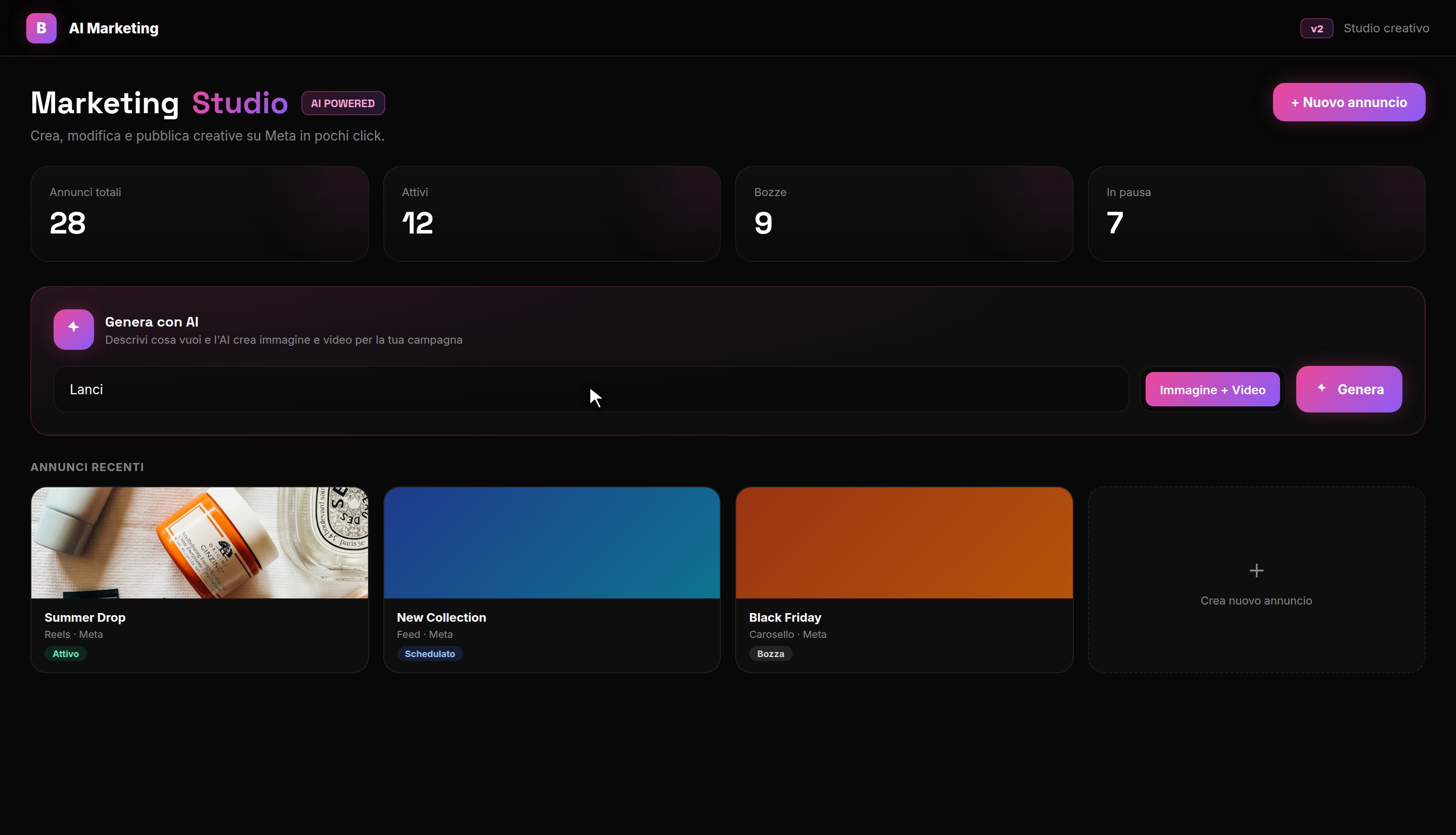Open the Bozze stat card

[x=904, y=214]
